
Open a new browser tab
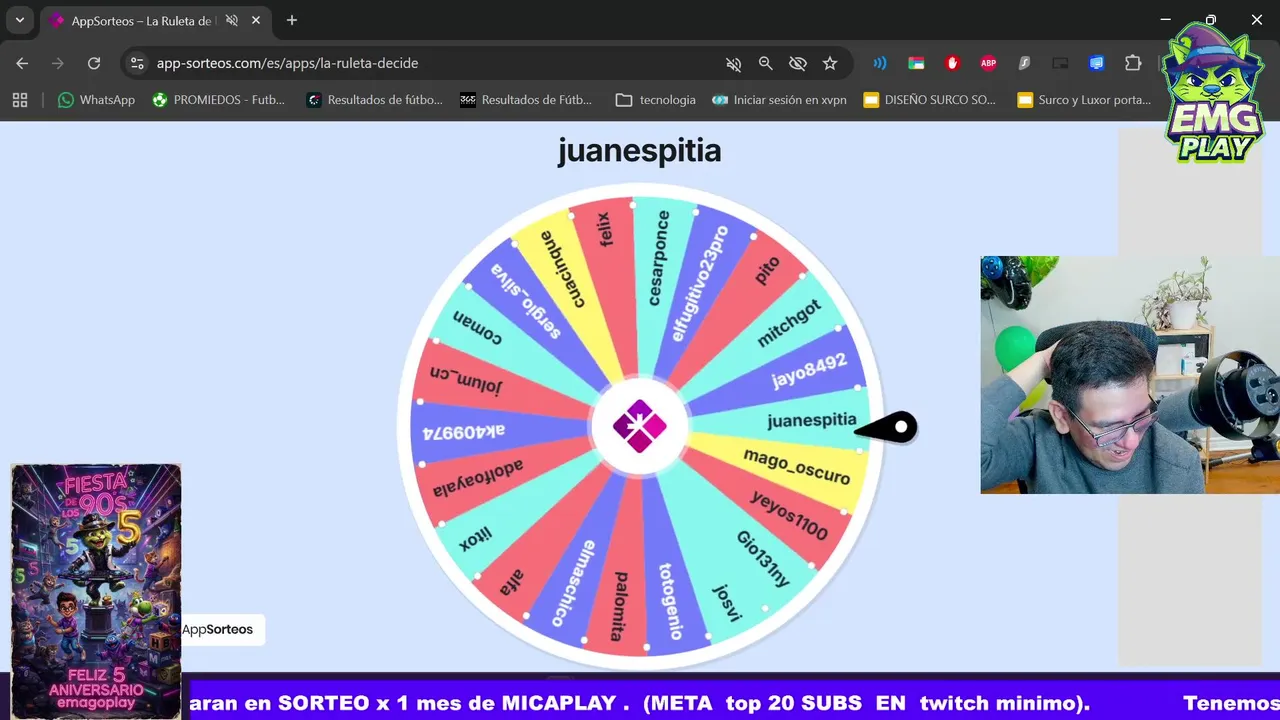click(292, 21)
